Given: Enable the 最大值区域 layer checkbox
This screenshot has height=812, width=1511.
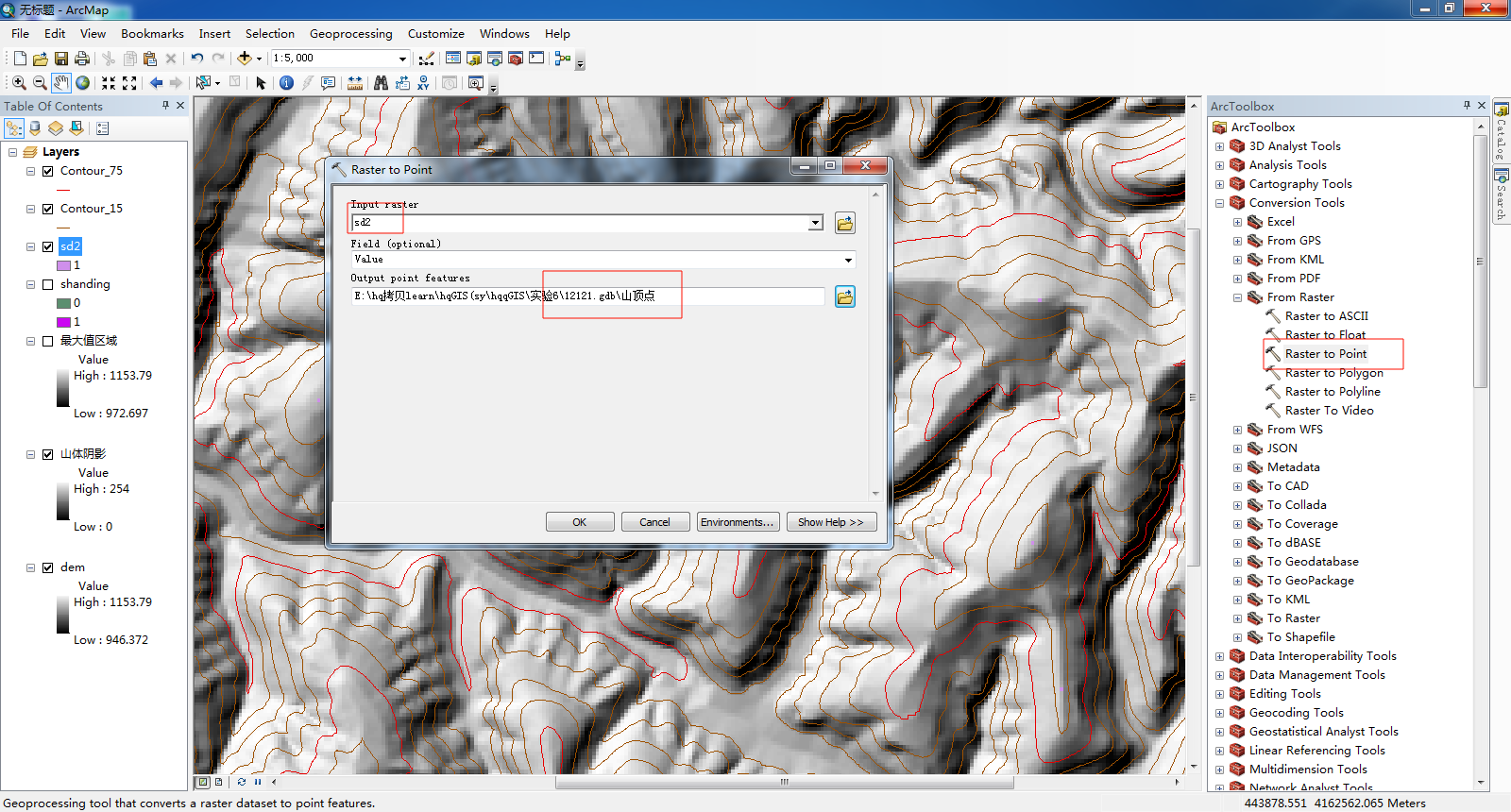Looking at the screenshot, I should [47, 341].
